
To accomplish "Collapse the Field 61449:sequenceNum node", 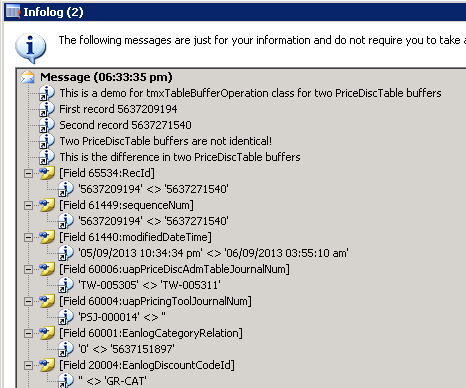I will [28, 205].
